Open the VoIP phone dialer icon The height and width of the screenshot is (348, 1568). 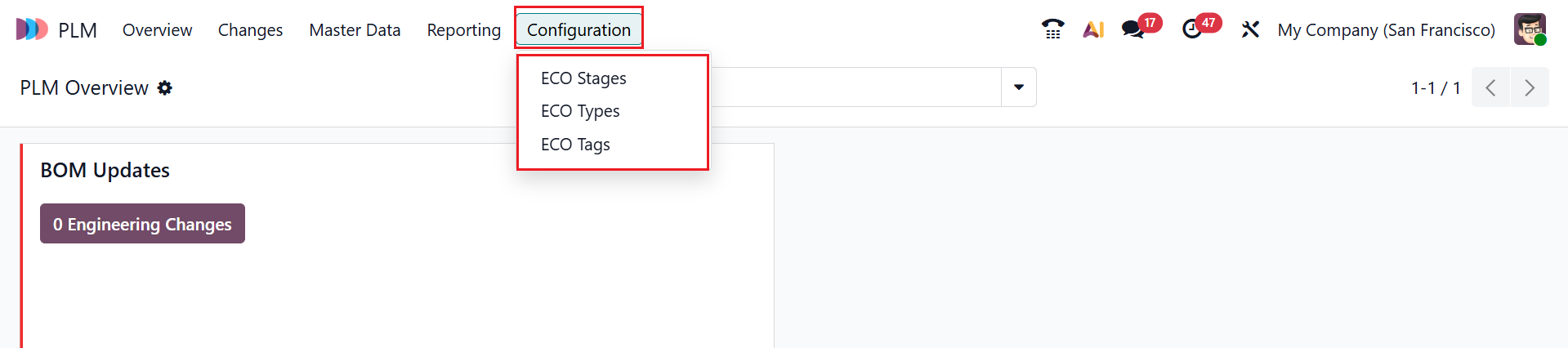[1052, 29]
